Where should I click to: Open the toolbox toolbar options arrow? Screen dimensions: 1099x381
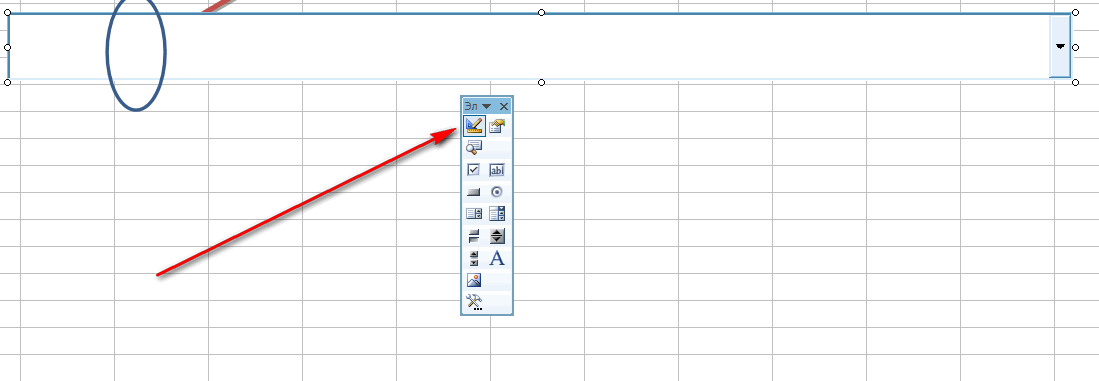coord(486,106)
